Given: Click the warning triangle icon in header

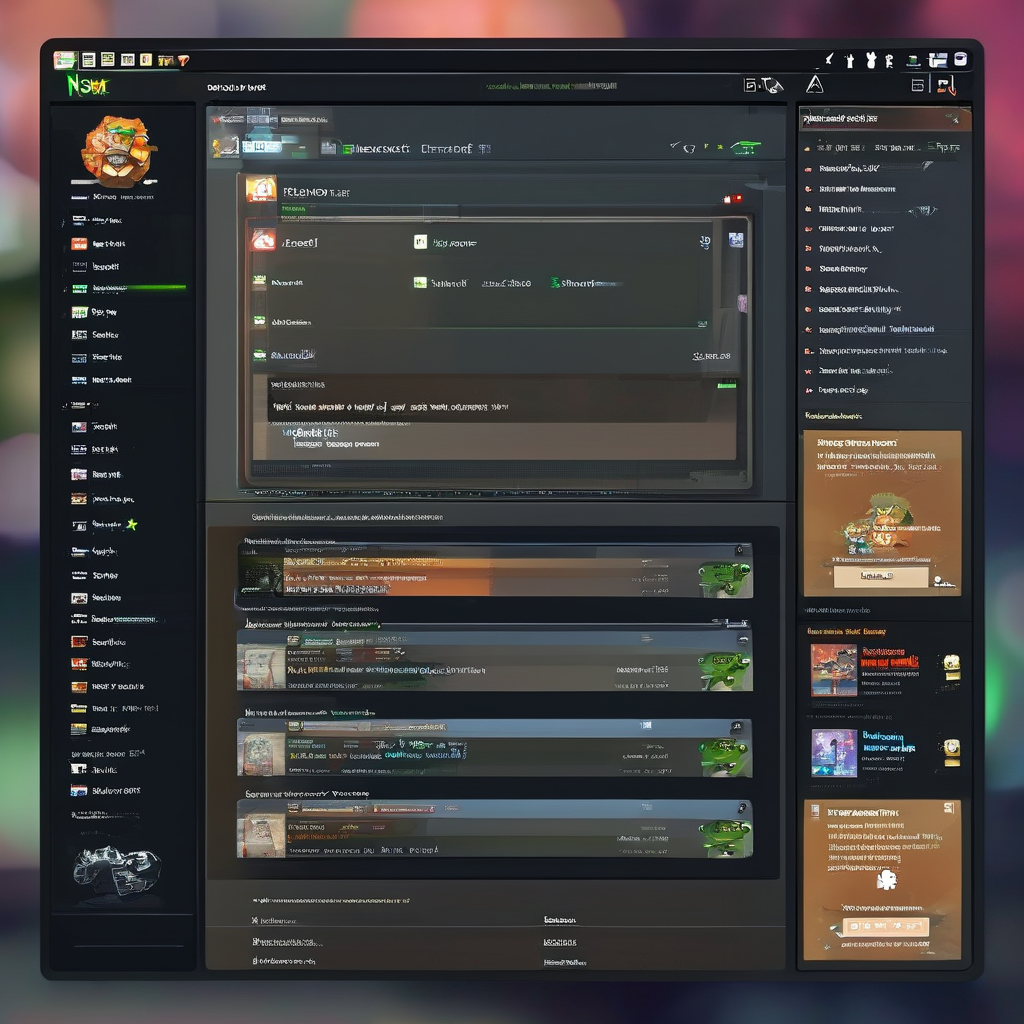Looking at the screenshot, I should (814, 85).
